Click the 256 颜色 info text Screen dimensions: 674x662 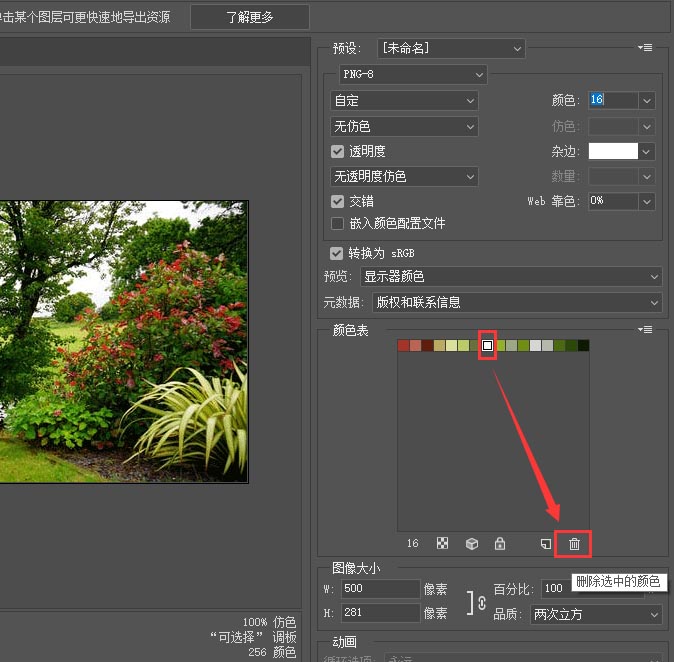pos(272,652)
